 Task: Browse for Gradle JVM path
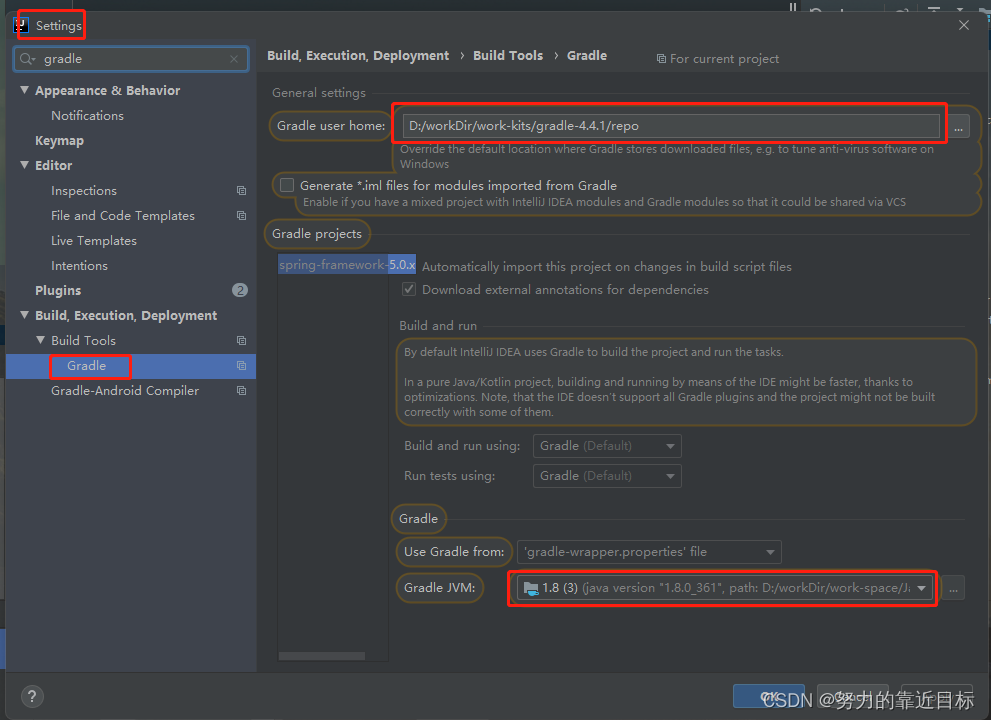click(953, 588)
